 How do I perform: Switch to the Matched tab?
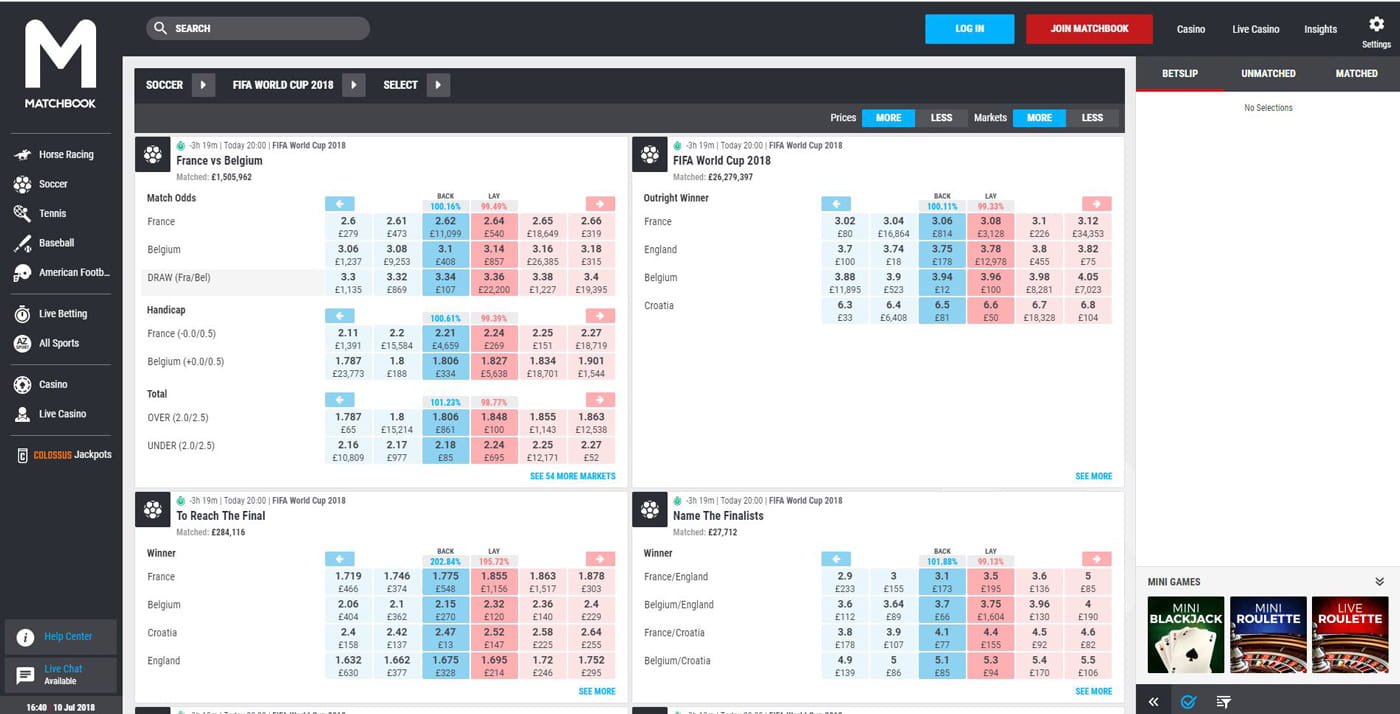click(1356, 74)
